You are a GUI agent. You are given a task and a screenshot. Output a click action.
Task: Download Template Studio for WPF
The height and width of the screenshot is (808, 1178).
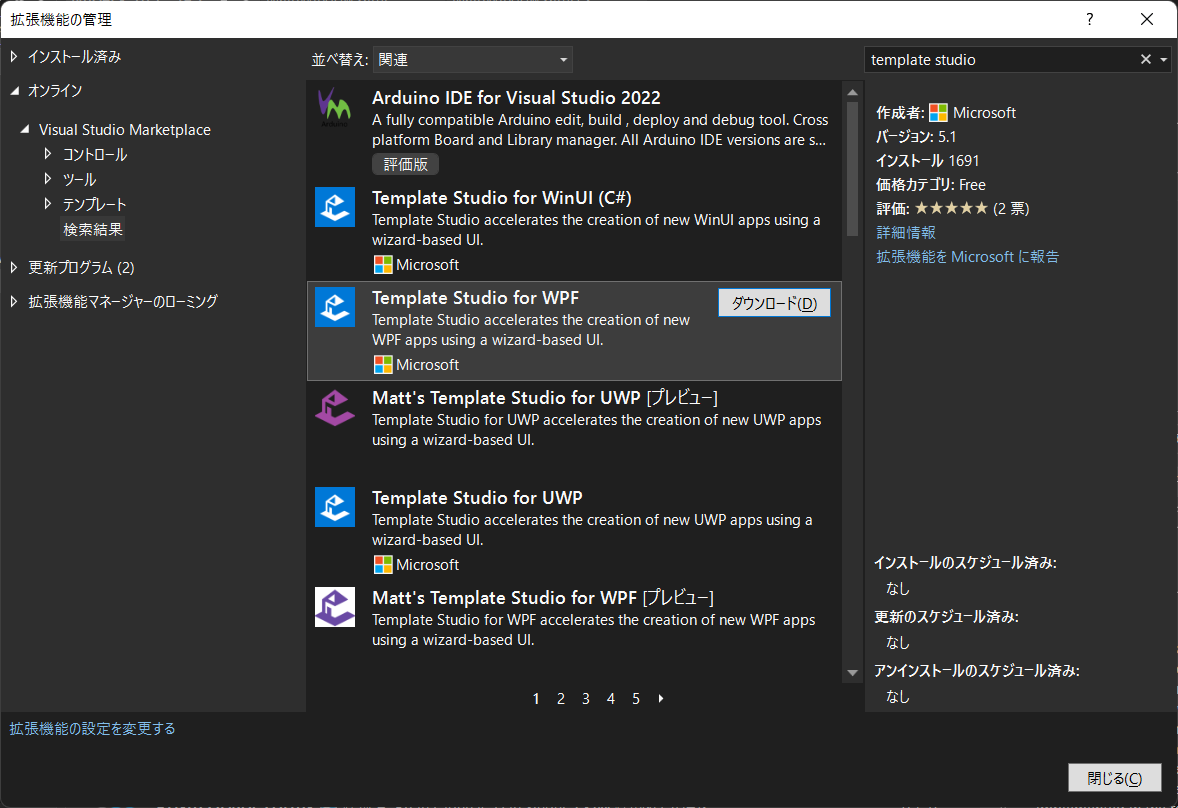coord(773,301)
